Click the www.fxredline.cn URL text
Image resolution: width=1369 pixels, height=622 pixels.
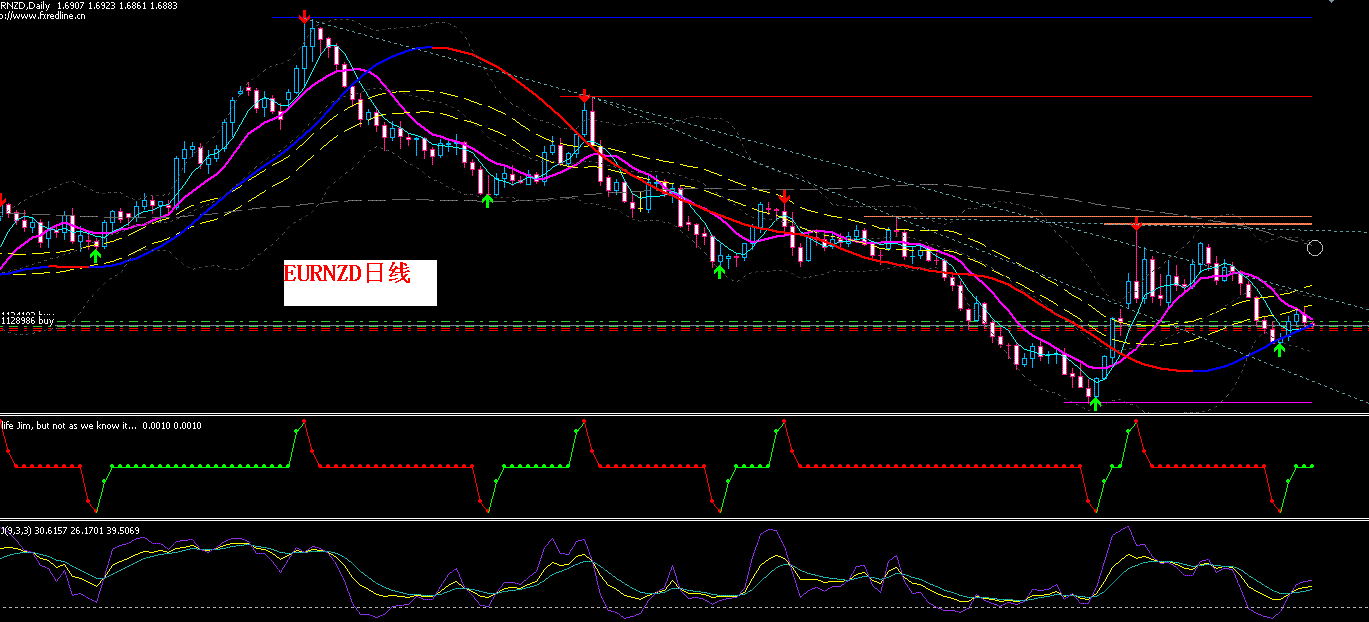coord(43,16)
